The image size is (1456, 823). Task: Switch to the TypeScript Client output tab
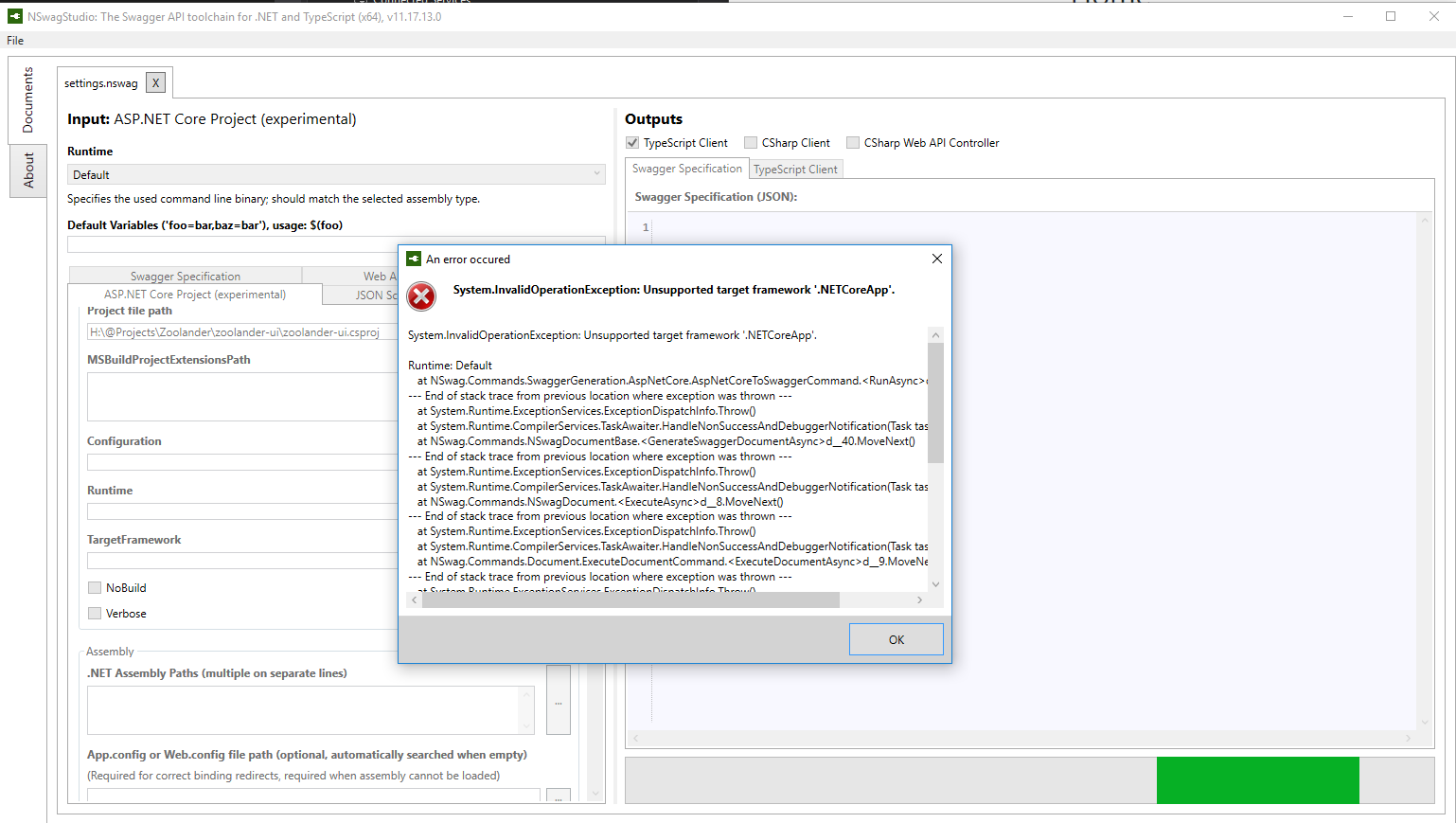point(795,169)
